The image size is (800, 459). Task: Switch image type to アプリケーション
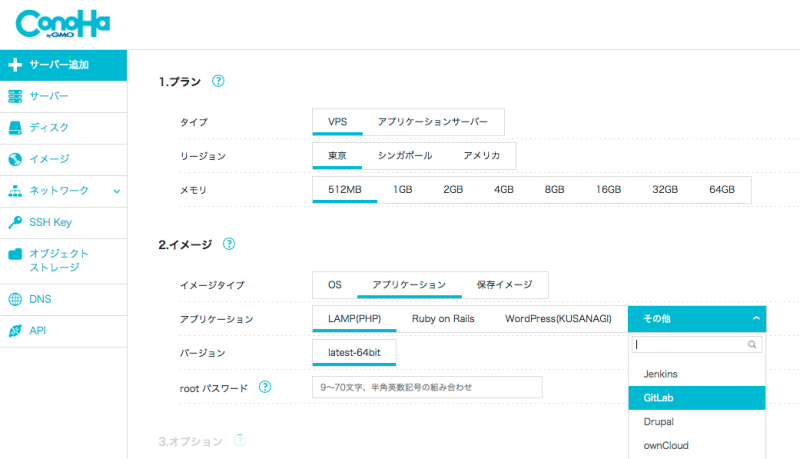(x=409, y=285)
